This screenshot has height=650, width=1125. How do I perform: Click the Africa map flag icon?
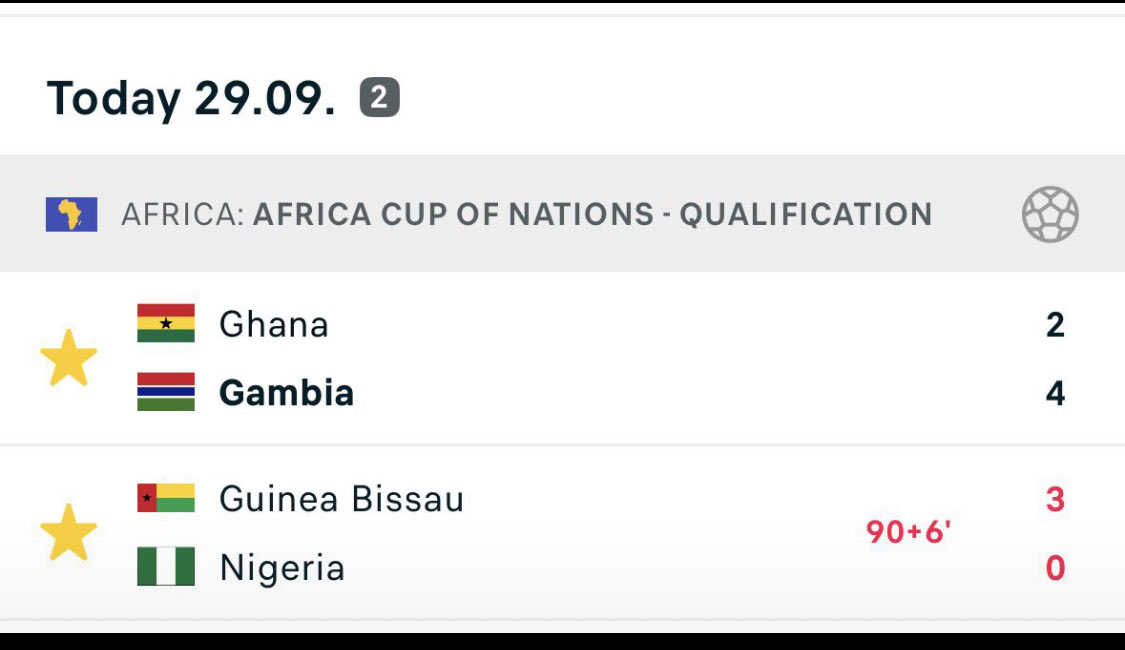(71, 214)
